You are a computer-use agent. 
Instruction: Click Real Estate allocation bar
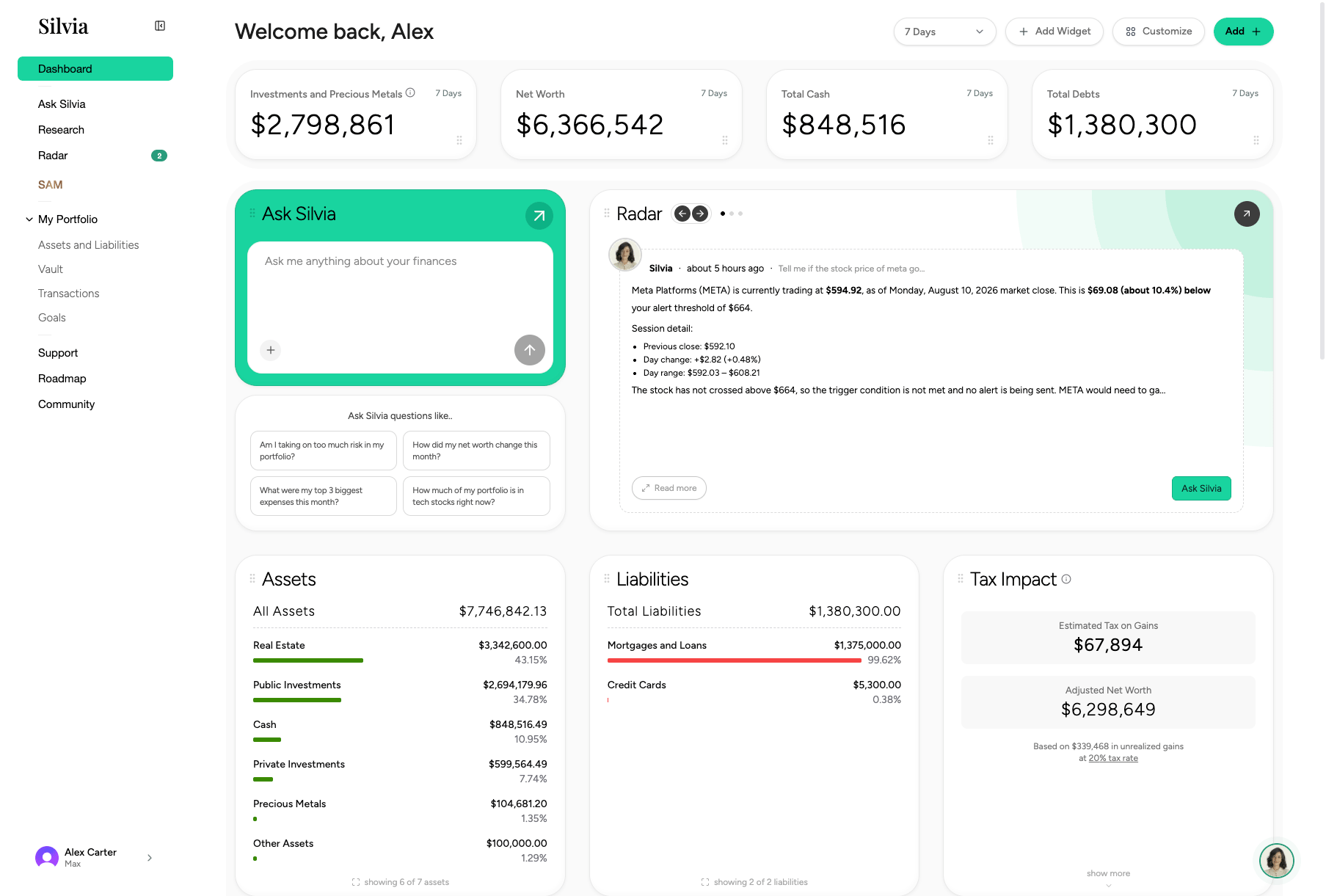pos(308,660)
